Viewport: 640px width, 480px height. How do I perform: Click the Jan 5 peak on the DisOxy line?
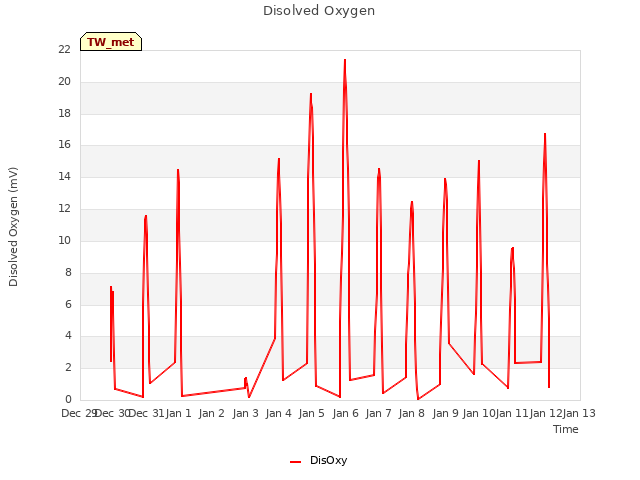(311, 94)
